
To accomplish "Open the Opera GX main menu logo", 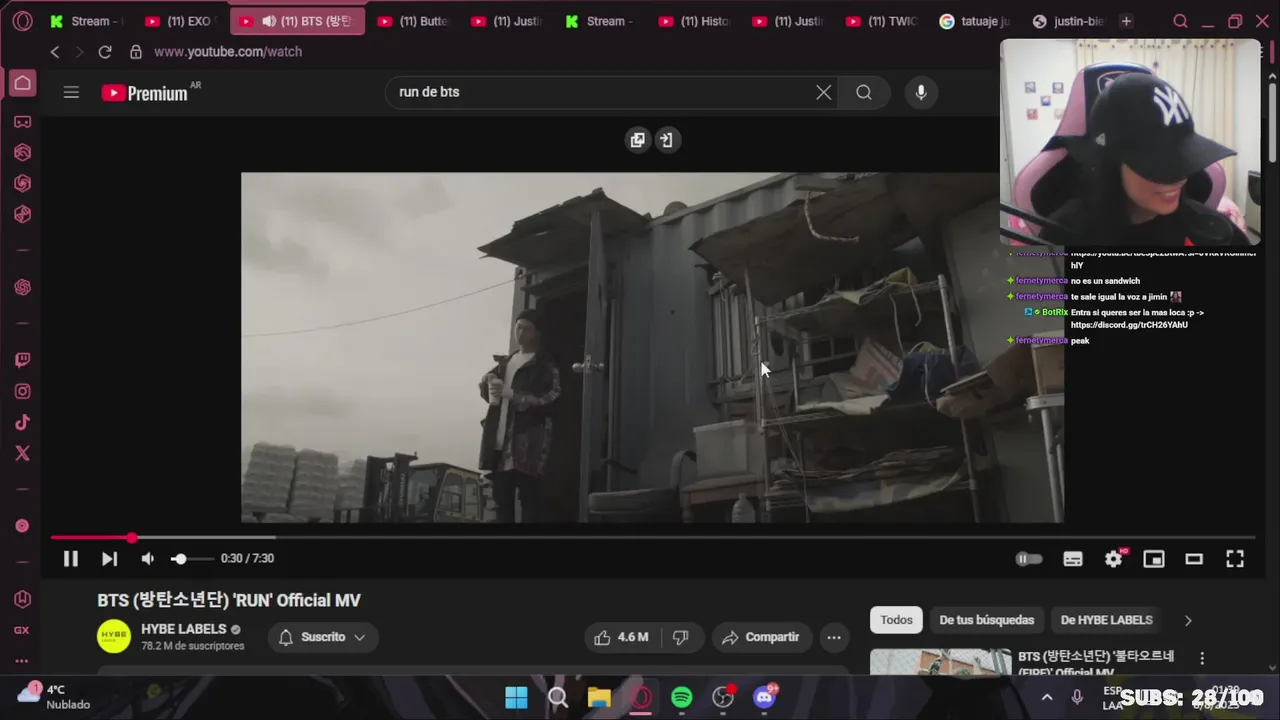I will pyautogui.click(x=22, y=21).
